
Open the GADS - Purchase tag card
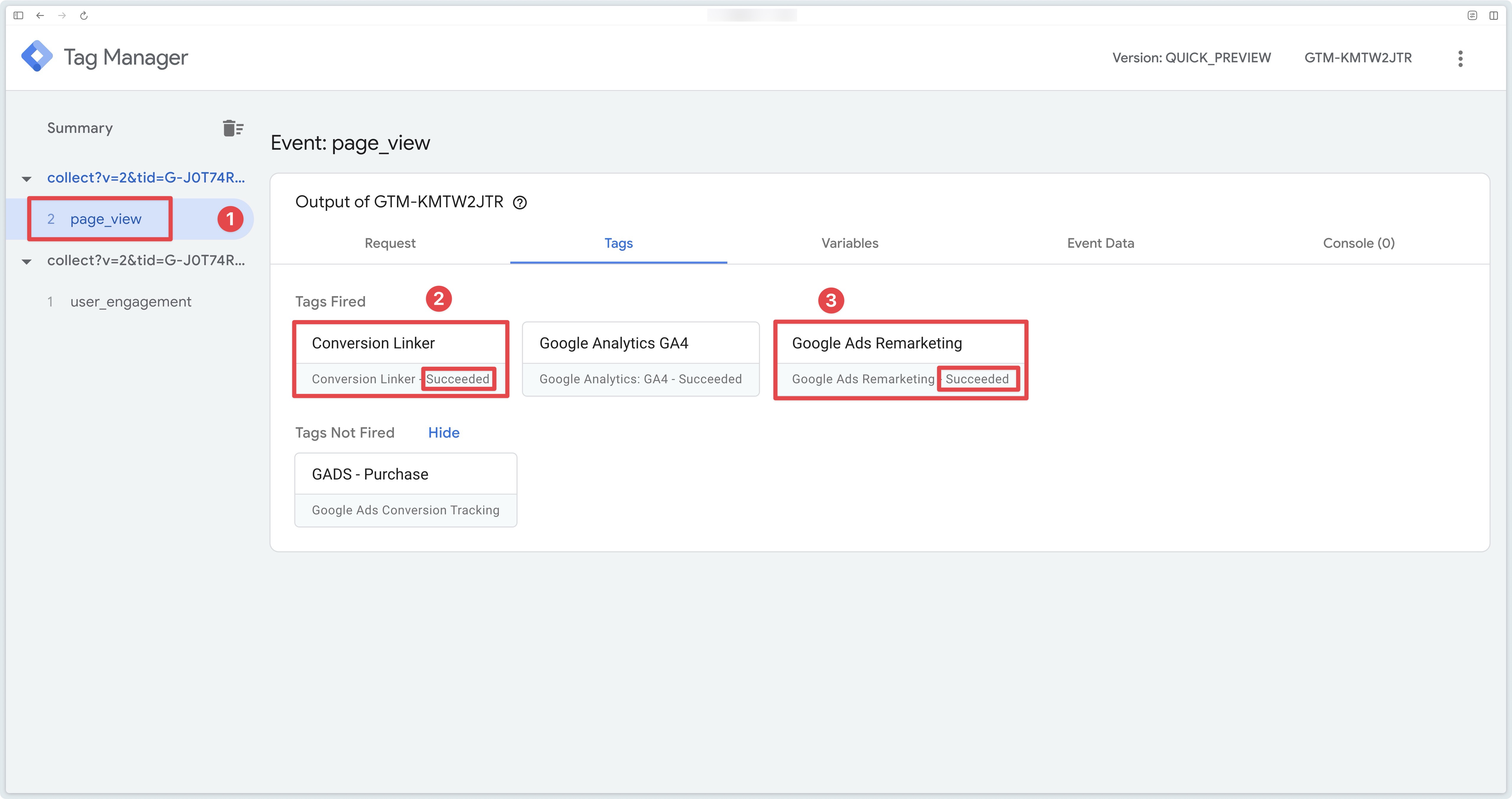pyautogui.click(x=405, y=490)
